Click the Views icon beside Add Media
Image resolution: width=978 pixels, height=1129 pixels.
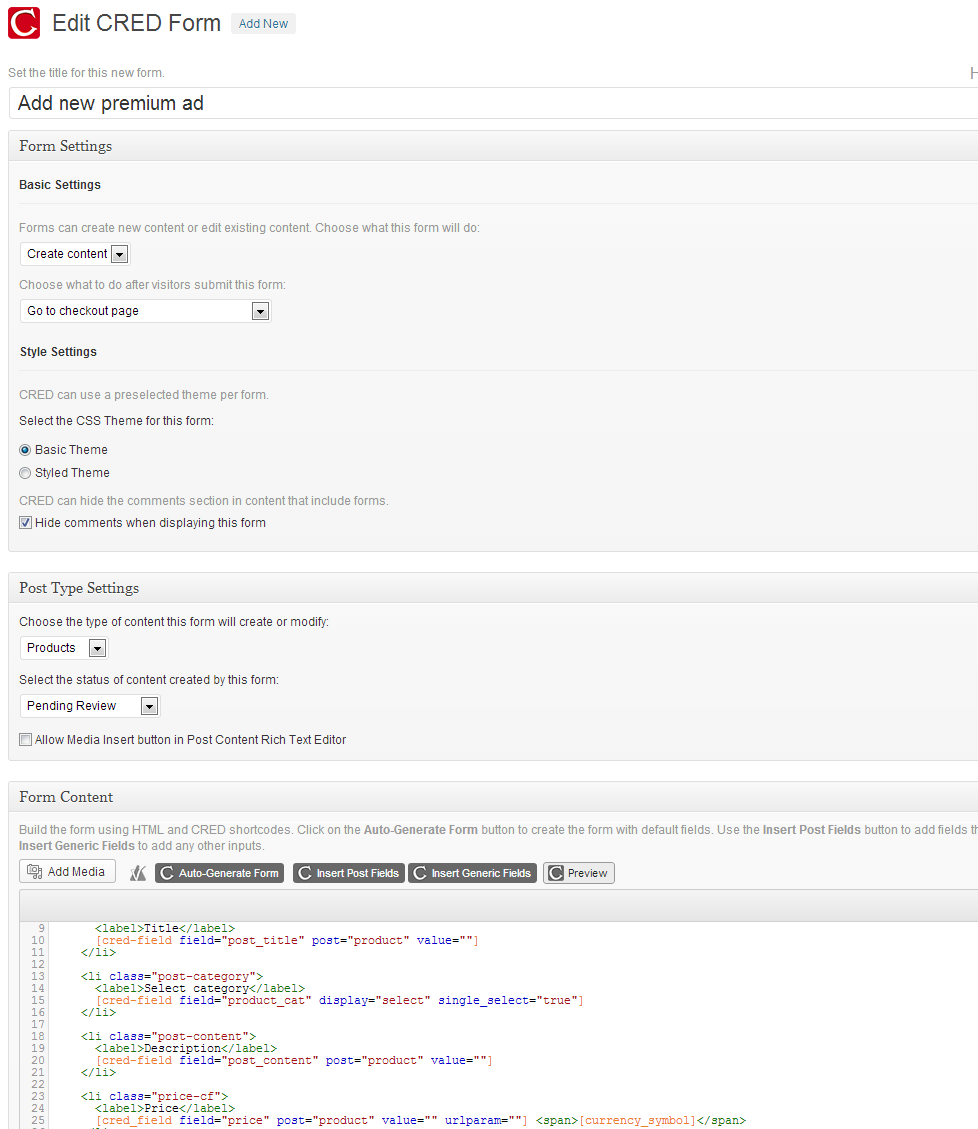point(138,873)
